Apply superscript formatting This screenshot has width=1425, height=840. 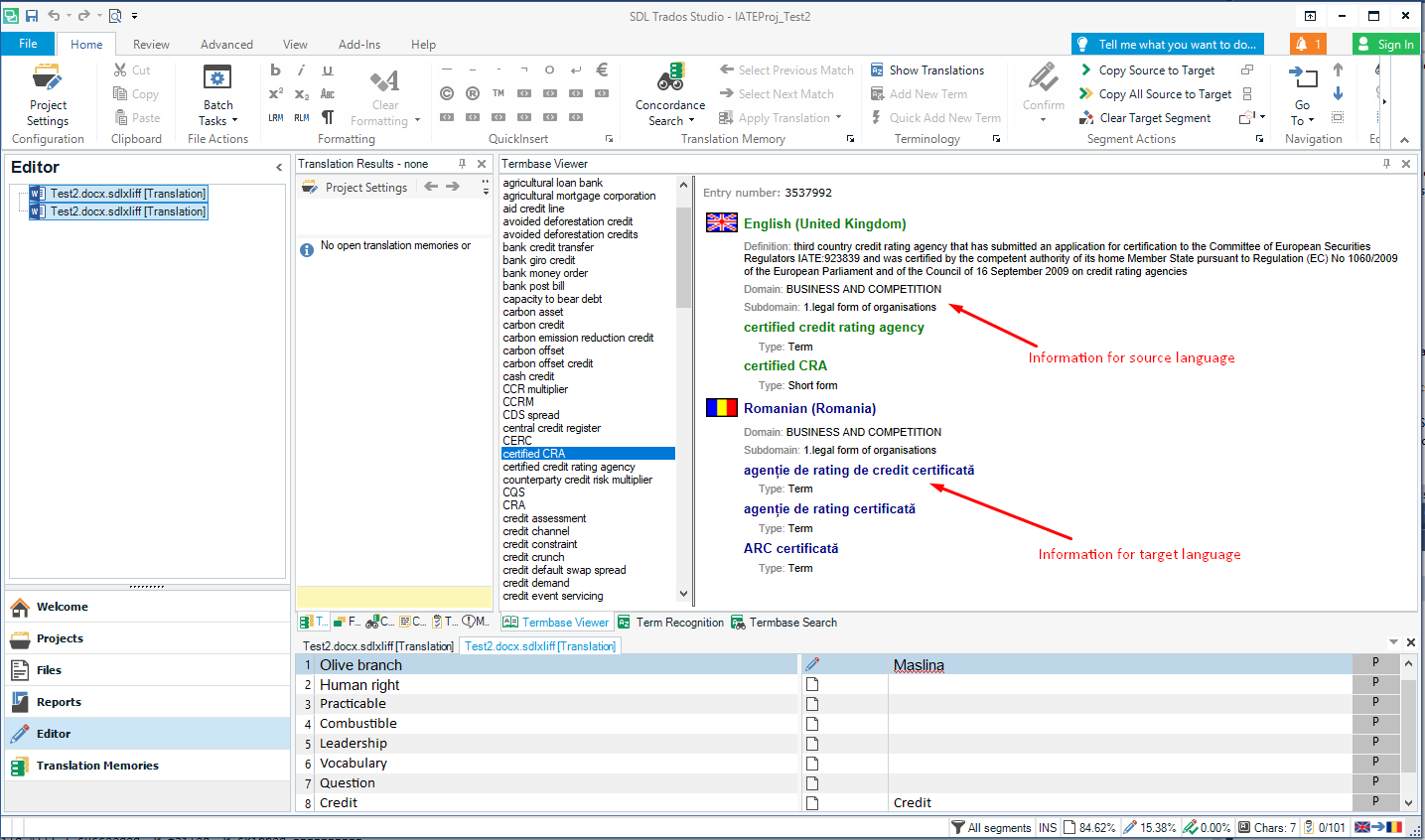pos(275,93)
